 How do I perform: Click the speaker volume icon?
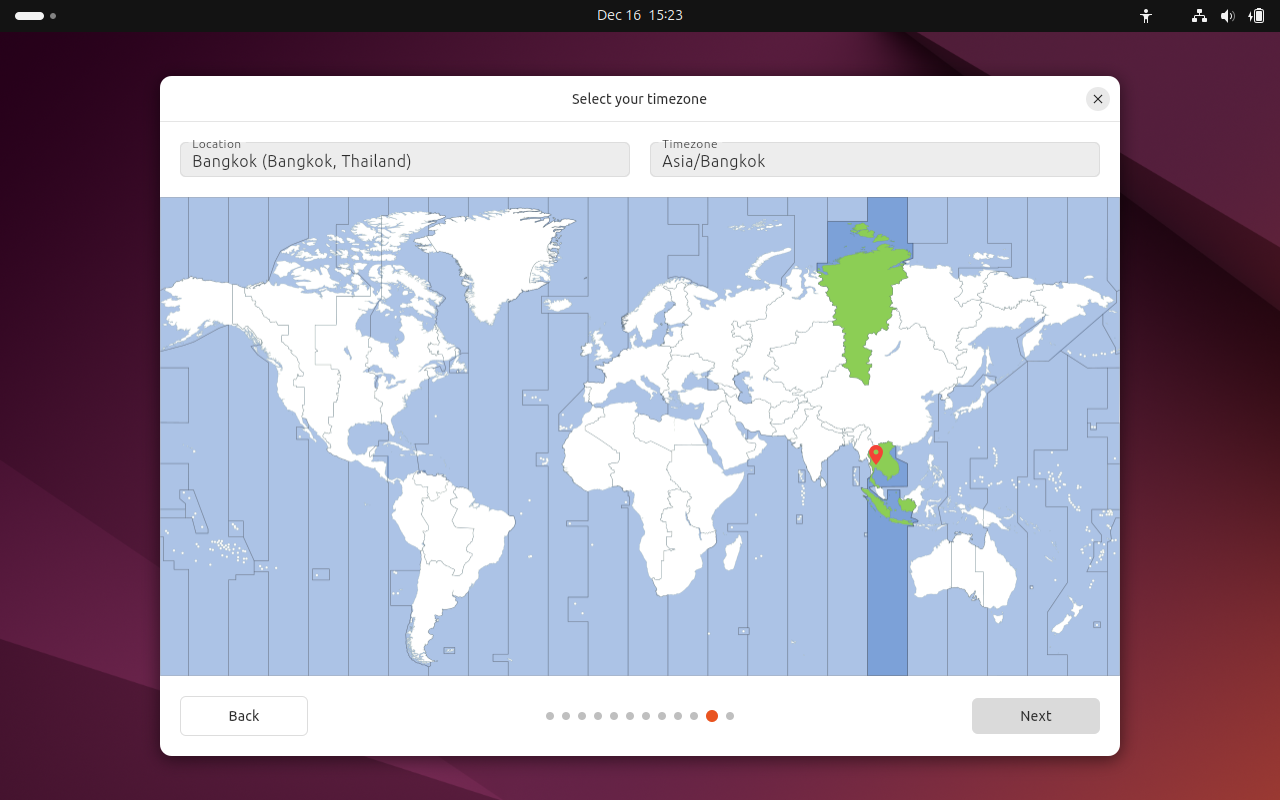(x=1228, y=16)
